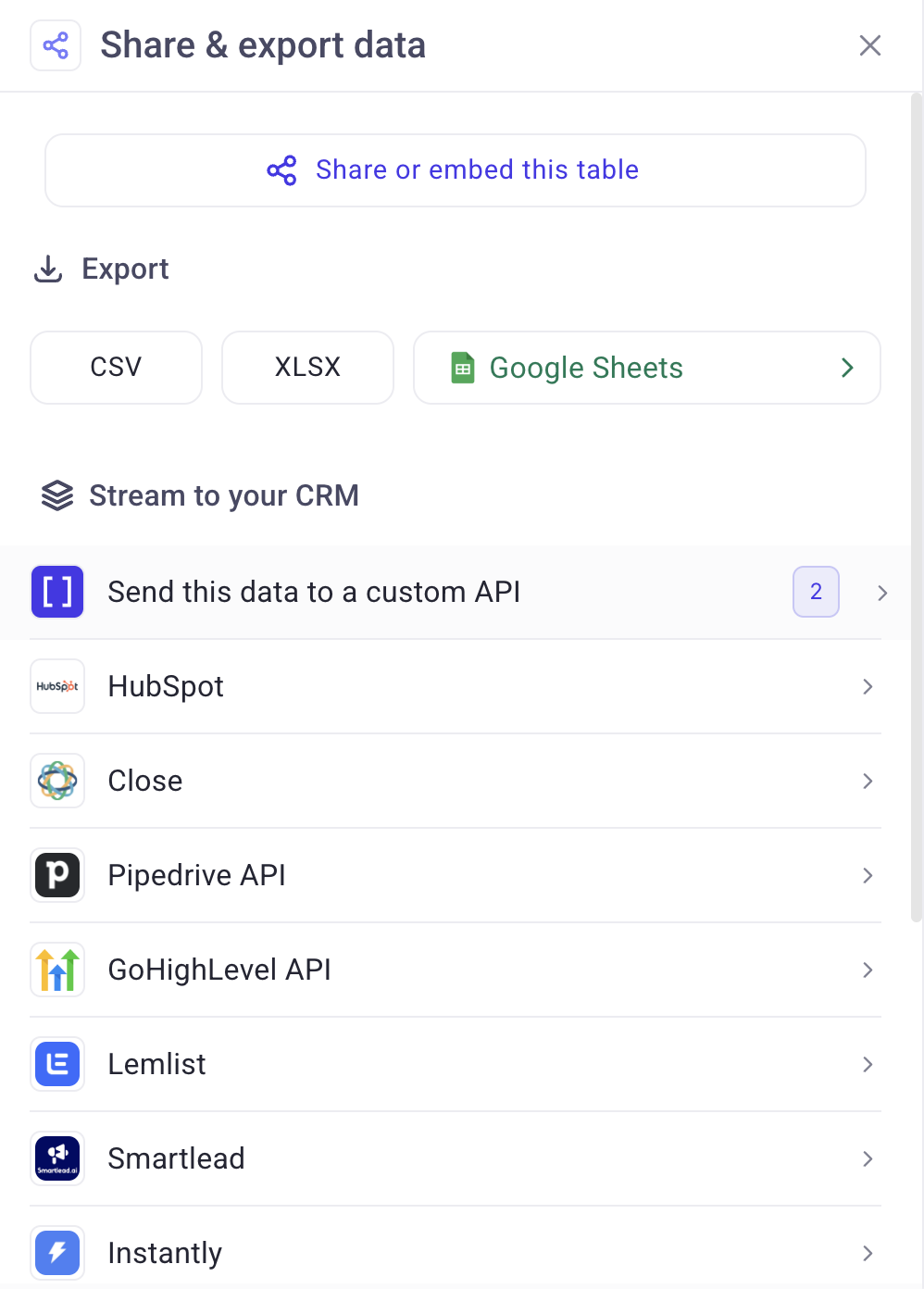Click the panel's vertical scrollbar
924x1289 pixels.
[x=917, y=507]
